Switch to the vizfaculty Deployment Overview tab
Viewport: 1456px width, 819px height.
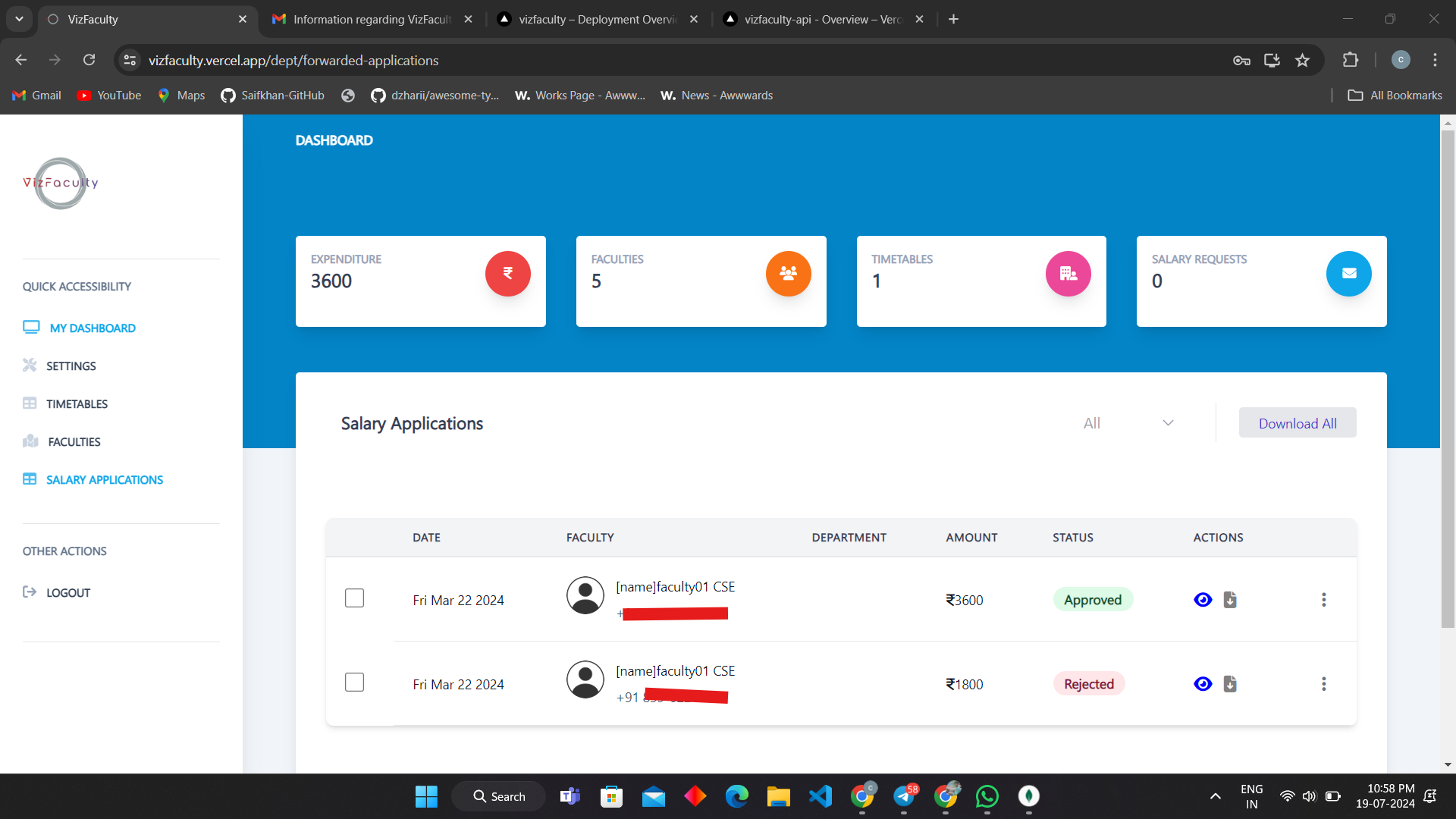pos(598,19)
